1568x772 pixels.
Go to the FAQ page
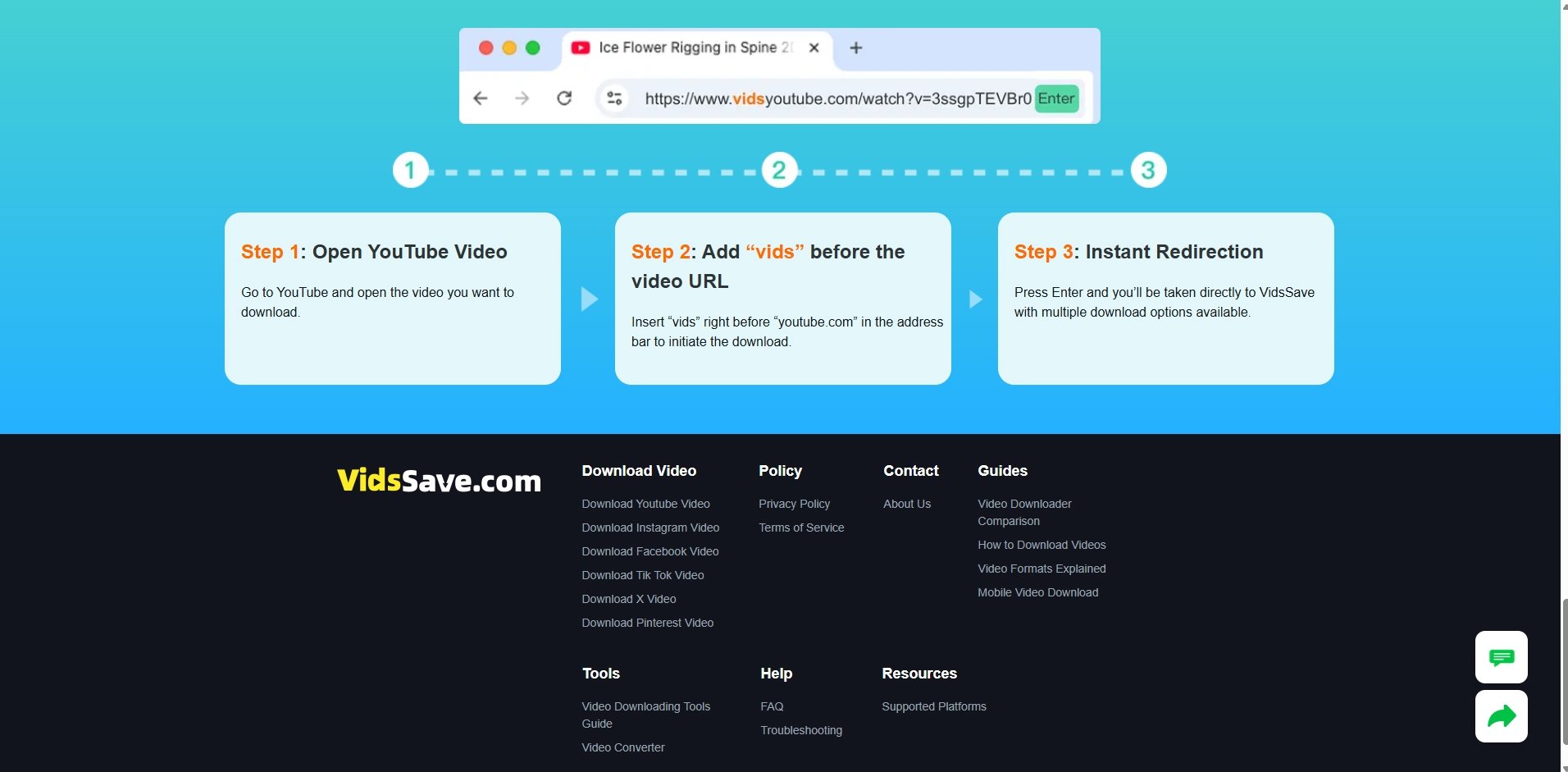click(x=772, y=706)
